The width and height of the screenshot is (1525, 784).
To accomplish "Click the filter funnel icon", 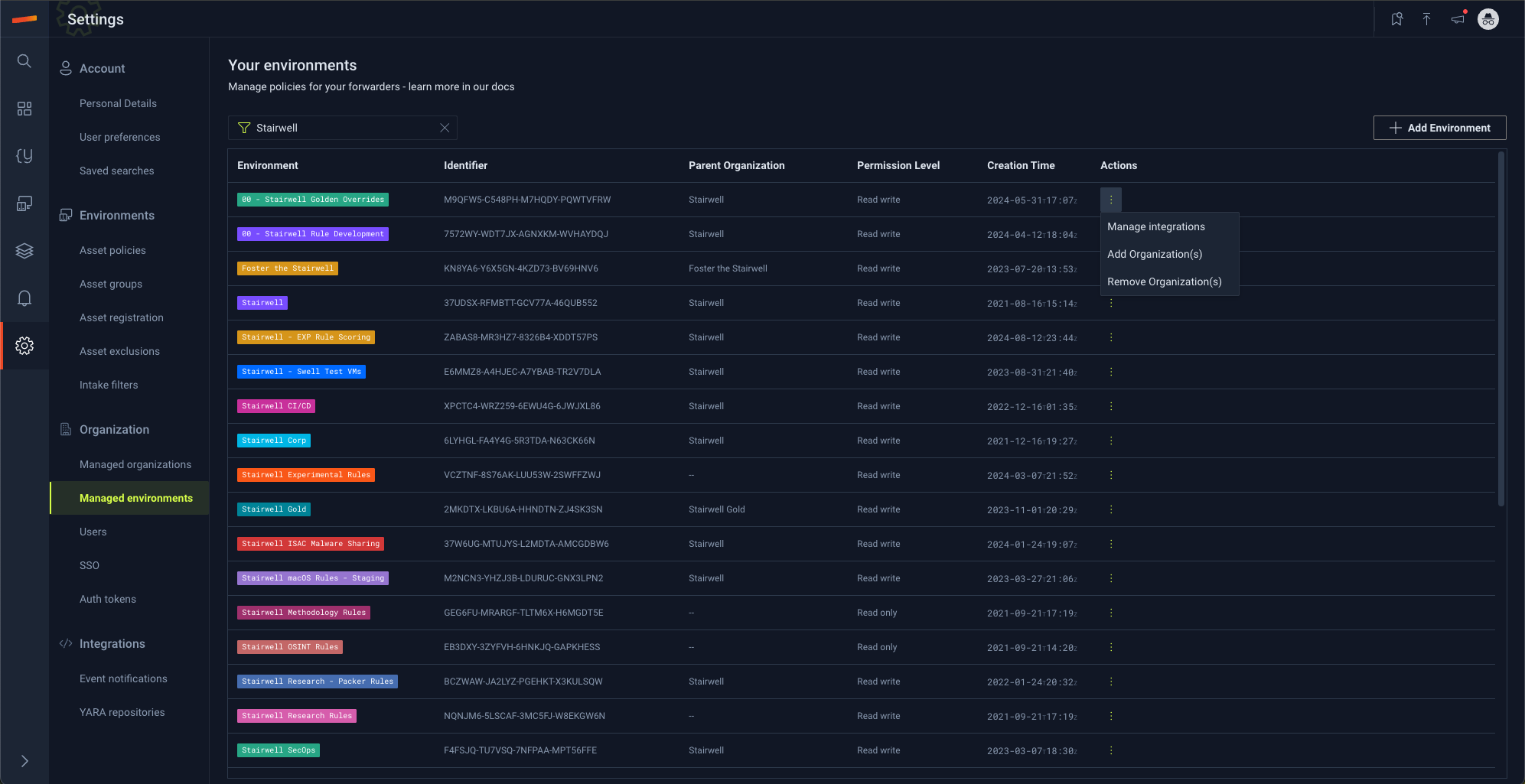I will [x=244, y=128].
